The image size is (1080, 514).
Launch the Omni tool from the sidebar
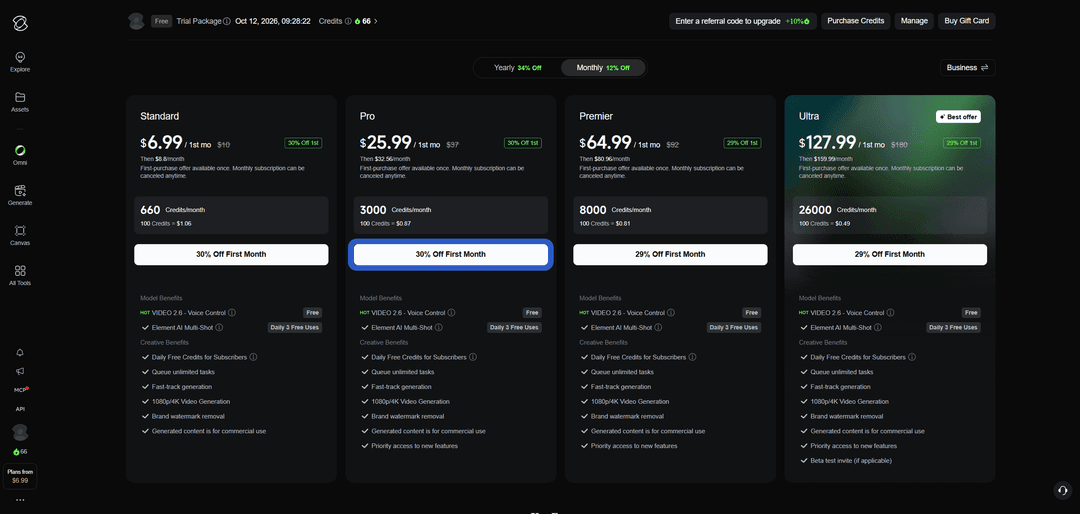pyautogui.click(x=20, y=155)
